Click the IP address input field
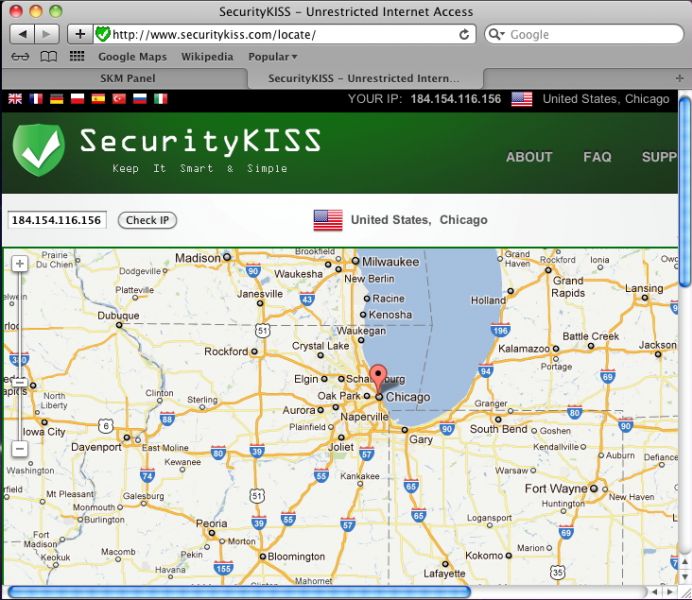Image resolution: width=692 pixels, height=600 pixels. point(57,220)
